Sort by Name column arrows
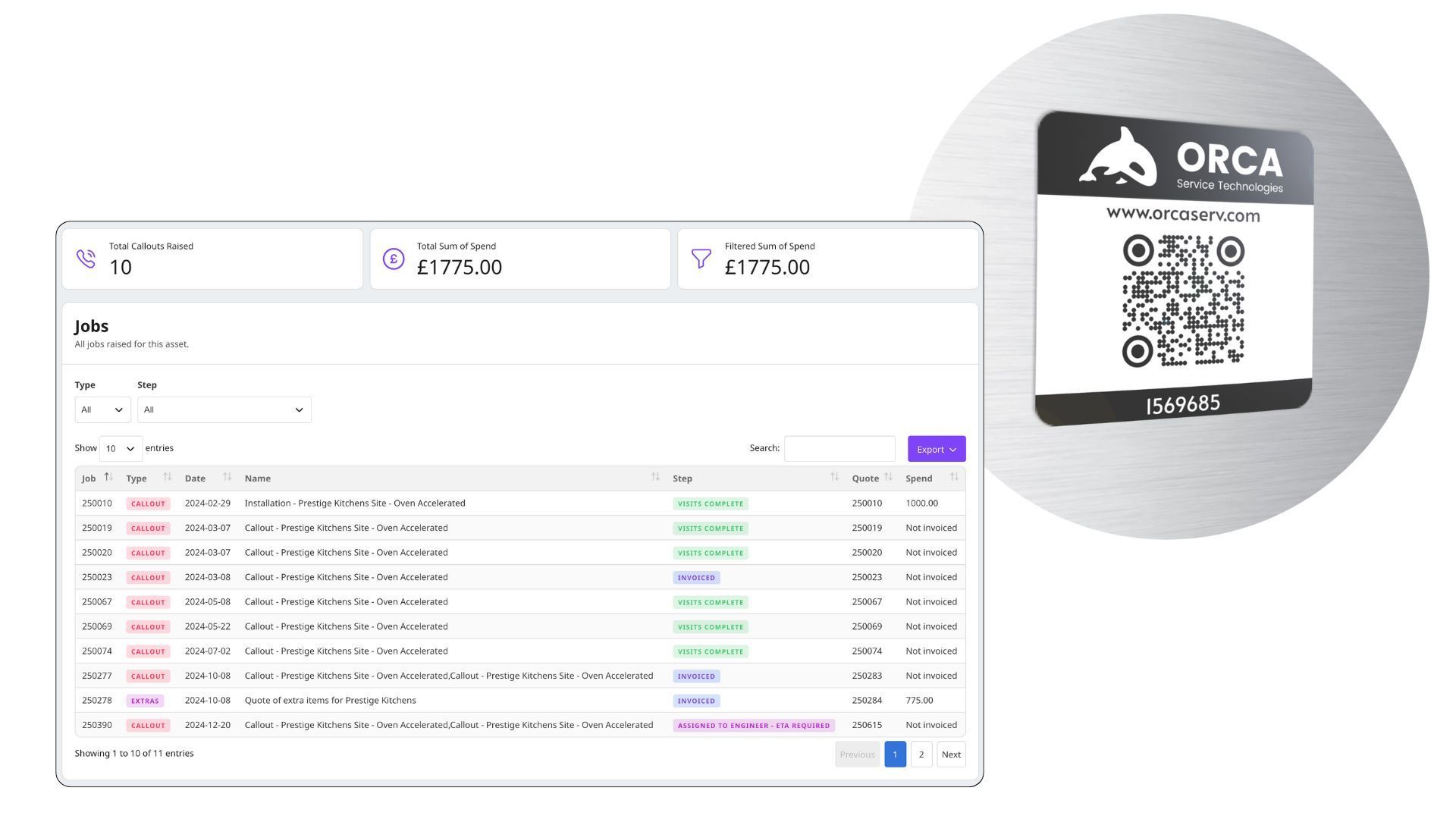The width and height of the screenshot is (1456, 819). tap(655, 477)
